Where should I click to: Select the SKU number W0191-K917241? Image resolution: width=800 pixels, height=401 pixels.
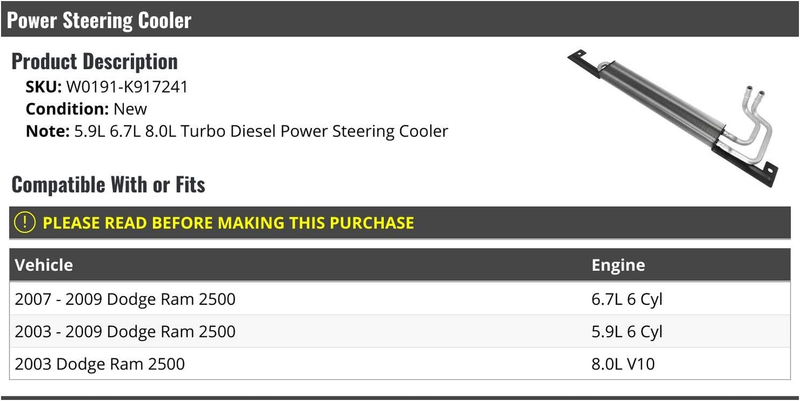click(127, 87)
